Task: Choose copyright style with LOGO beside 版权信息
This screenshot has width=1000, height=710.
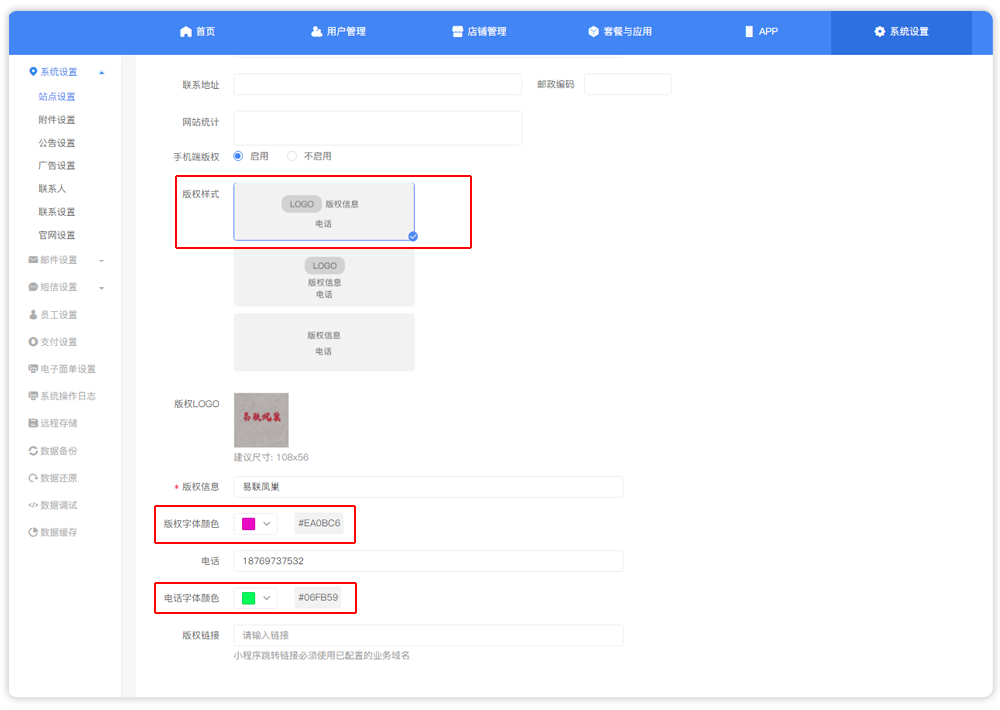Action: point(324,212)
